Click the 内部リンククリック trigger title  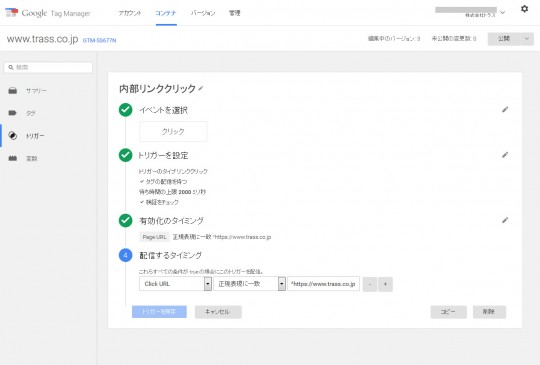[x=157, y=88]
